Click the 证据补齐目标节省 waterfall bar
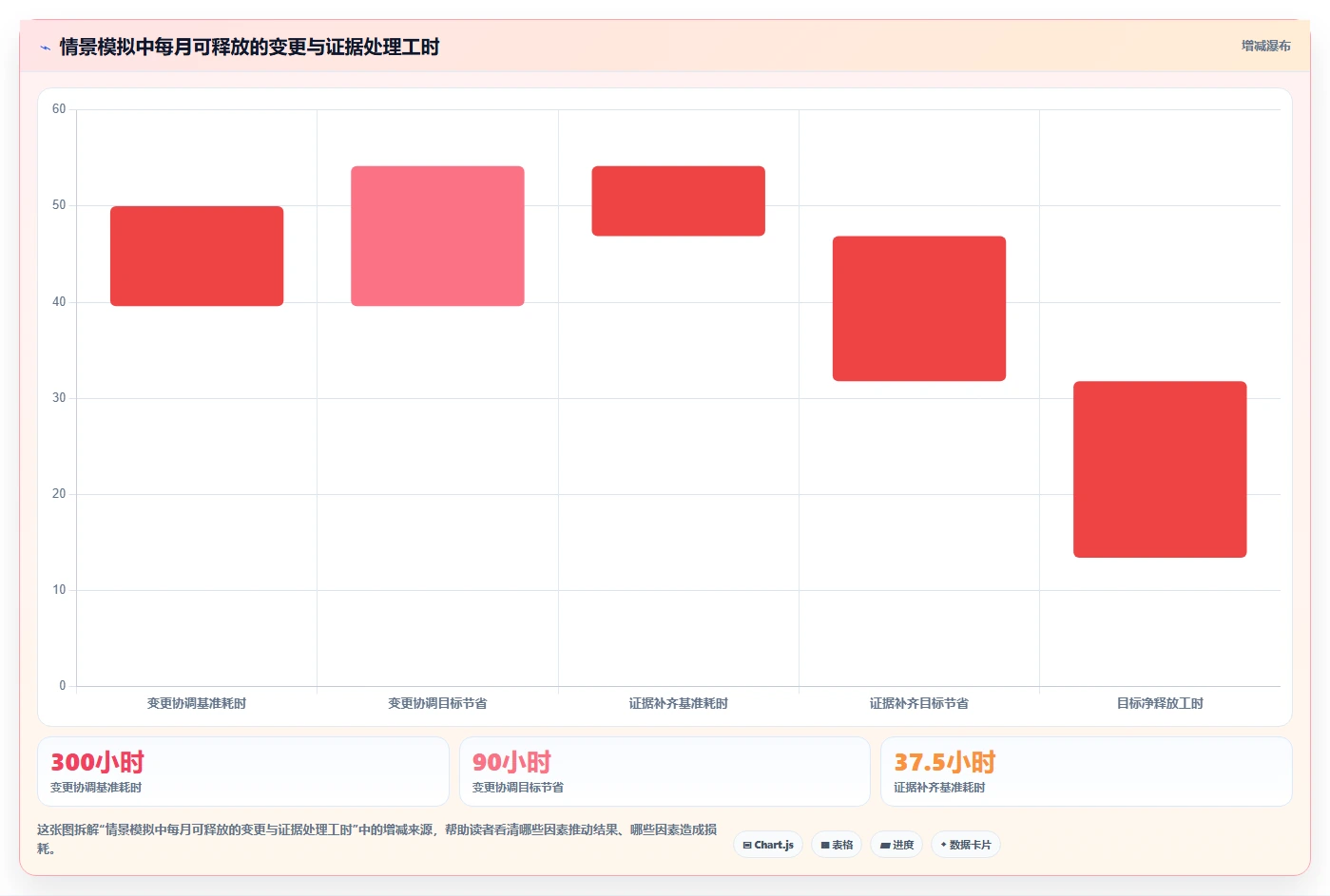Image resolution: width=1330 pixels, height=896 pixels. point(919,308)
